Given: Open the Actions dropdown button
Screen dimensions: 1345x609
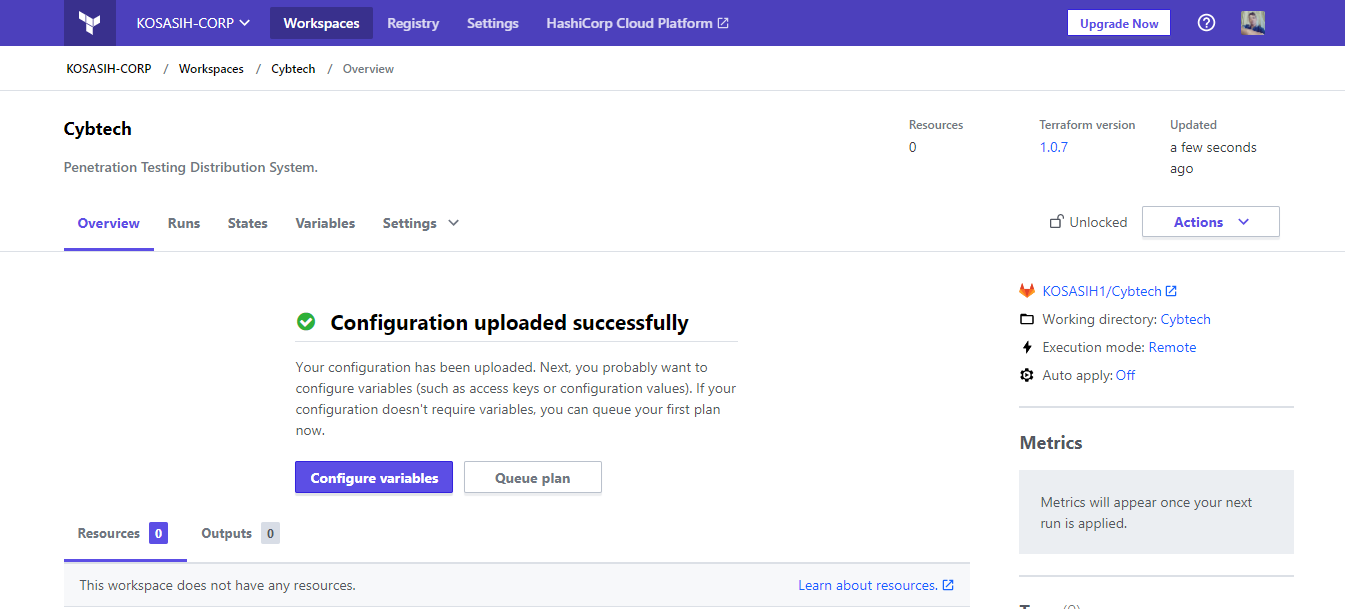Looking at the screenshot, I should (x=1211, y=222).
